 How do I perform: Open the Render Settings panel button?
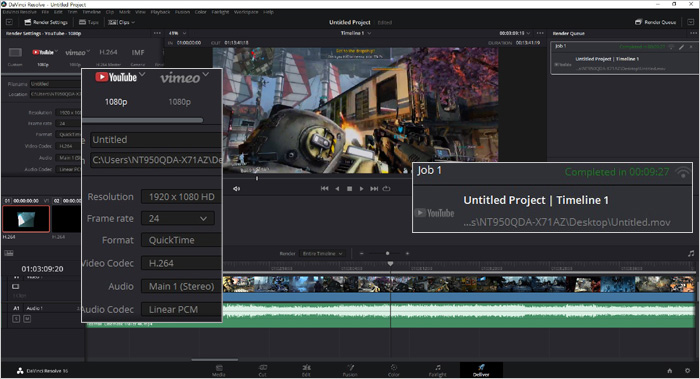[46, 22]
